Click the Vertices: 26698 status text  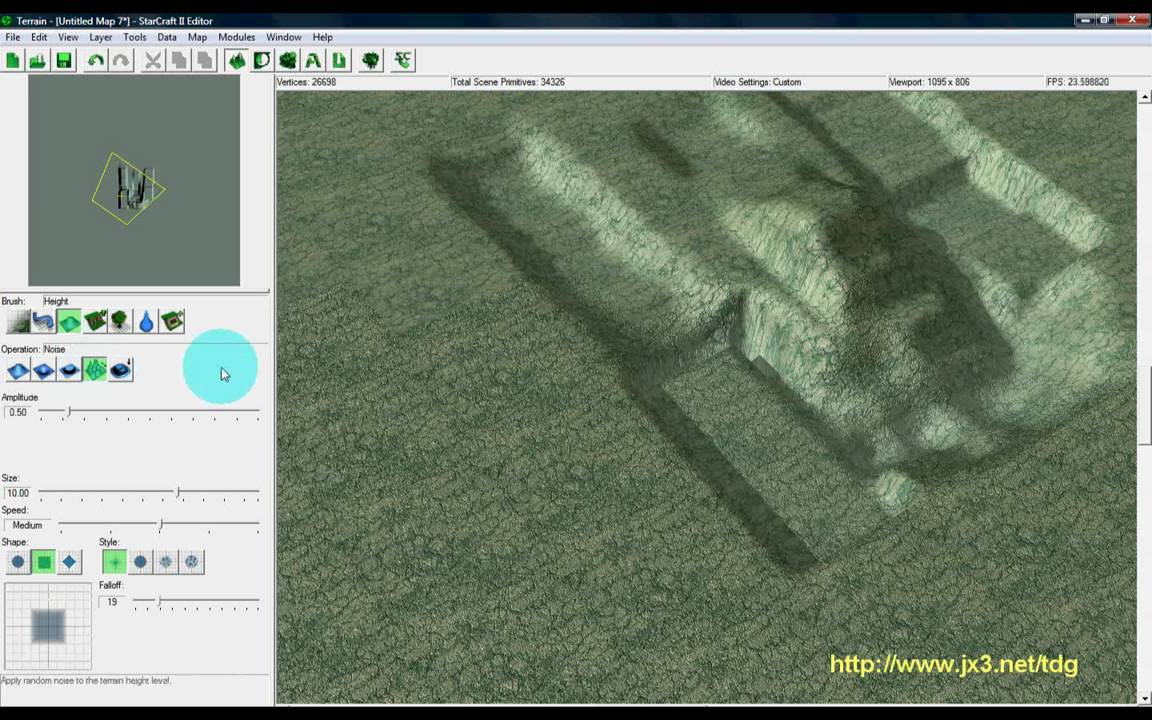306,82
